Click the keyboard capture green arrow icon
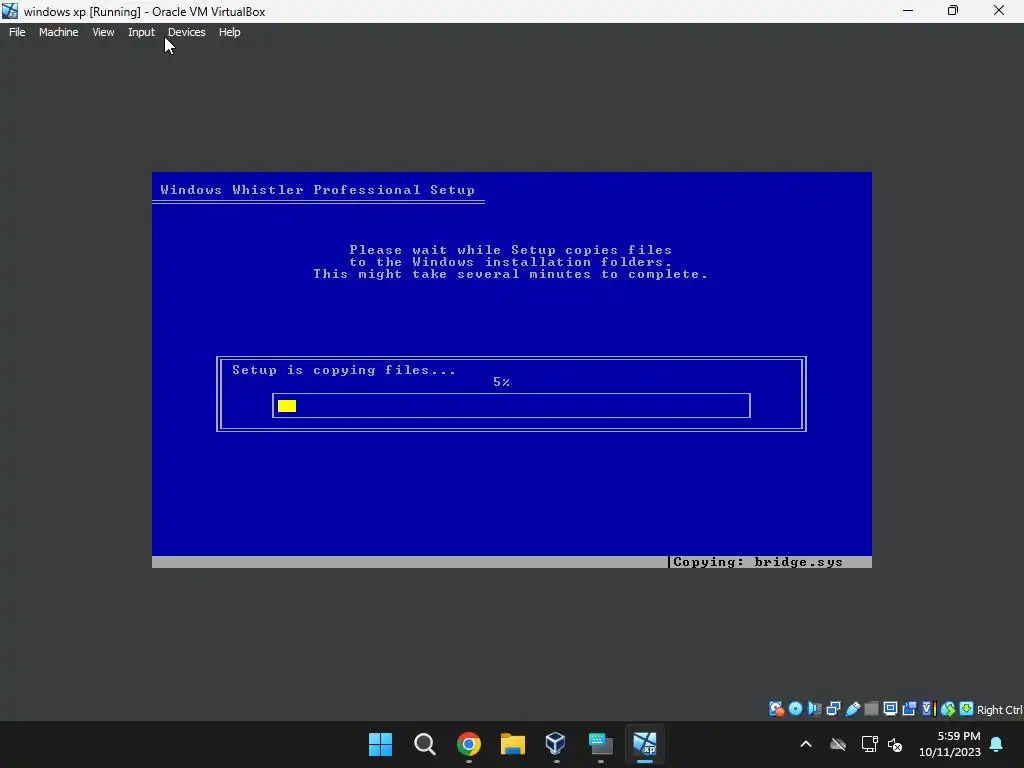The image size is (1024, 768). pyautogui.click(x=967, y=709)
